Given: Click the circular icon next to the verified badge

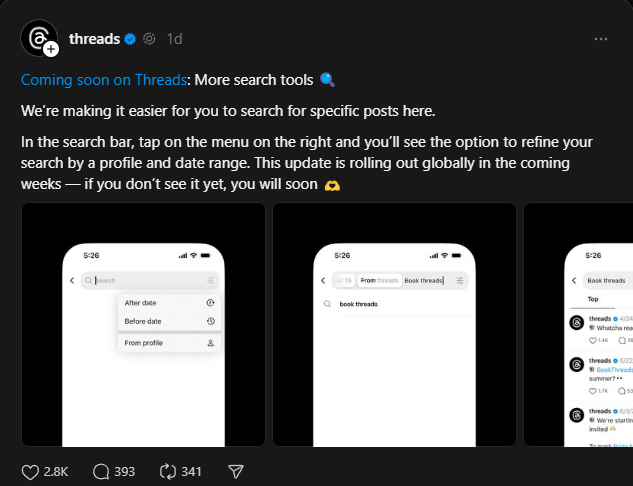Looking at the screenshot, I should [x=149, y=39].
